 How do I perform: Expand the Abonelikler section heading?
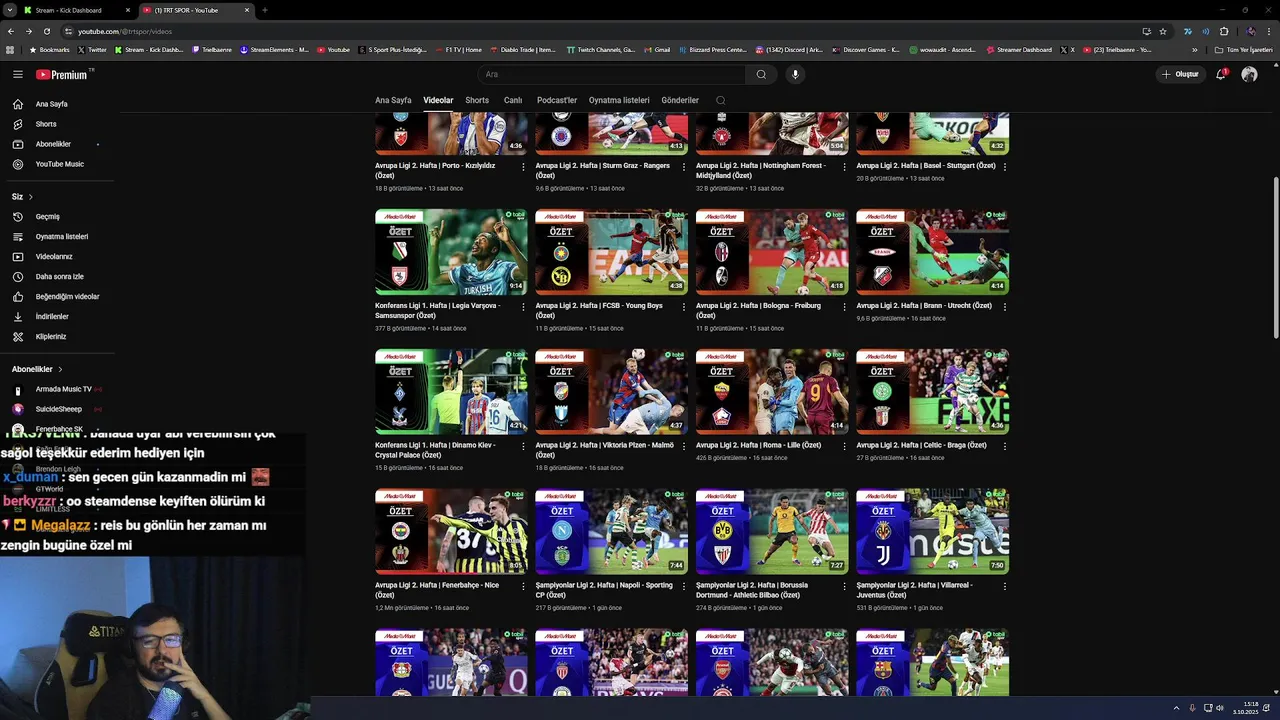tap(37, 369)
